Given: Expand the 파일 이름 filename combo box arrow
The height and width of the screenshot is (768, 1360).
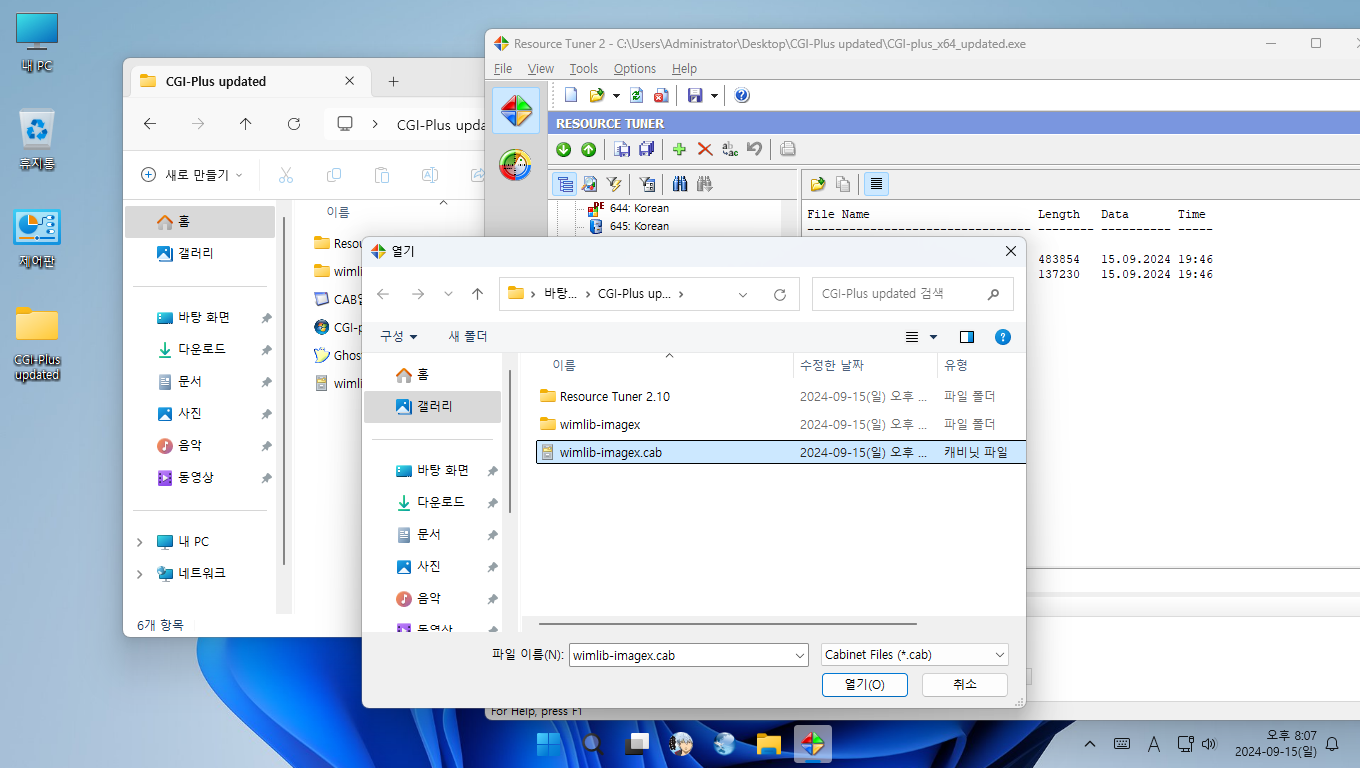Looking at the screenshot, I should click(799, 655).
